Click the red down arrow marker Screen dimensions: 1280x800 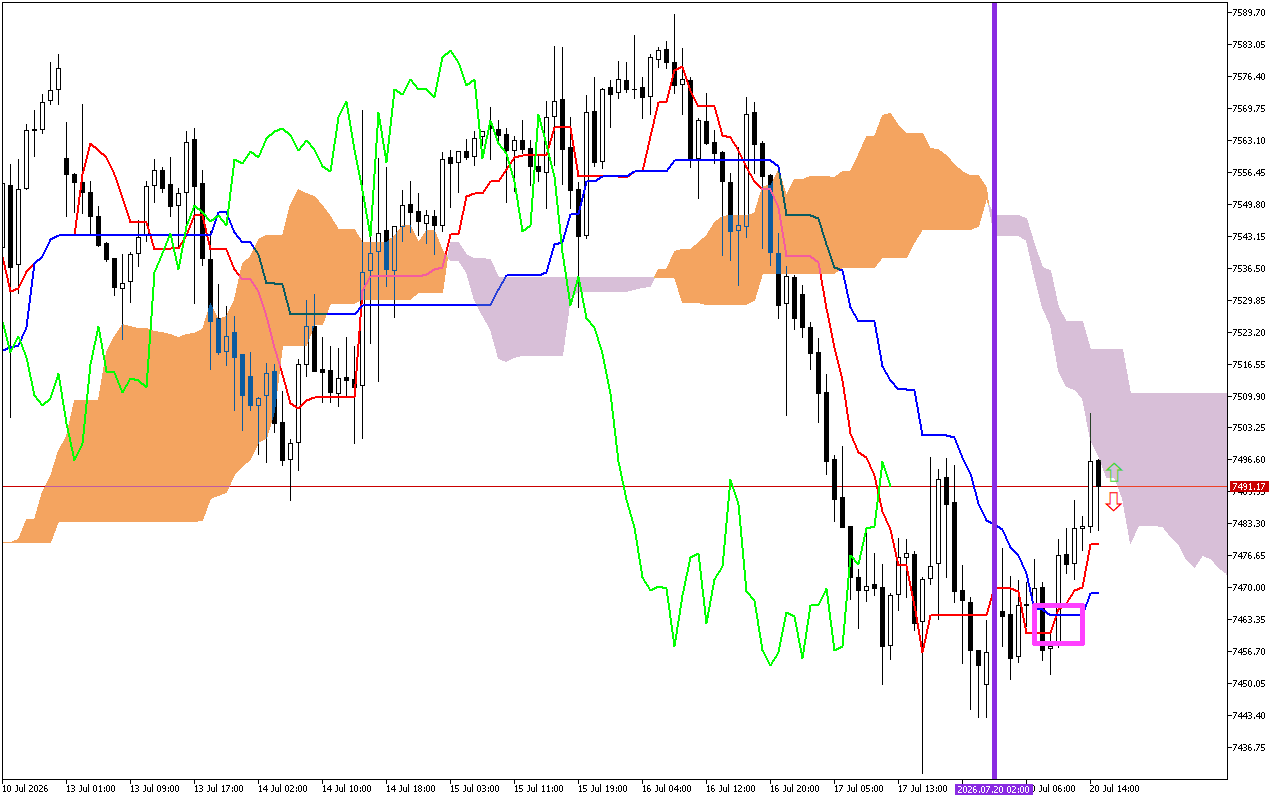coord(1114,501)
